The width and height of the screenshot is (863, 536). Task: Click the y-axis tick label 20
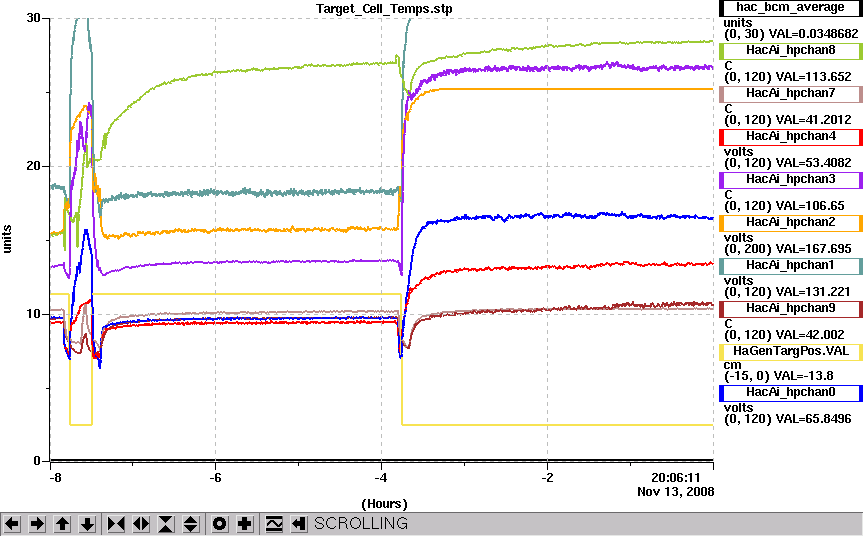(34, 166)
